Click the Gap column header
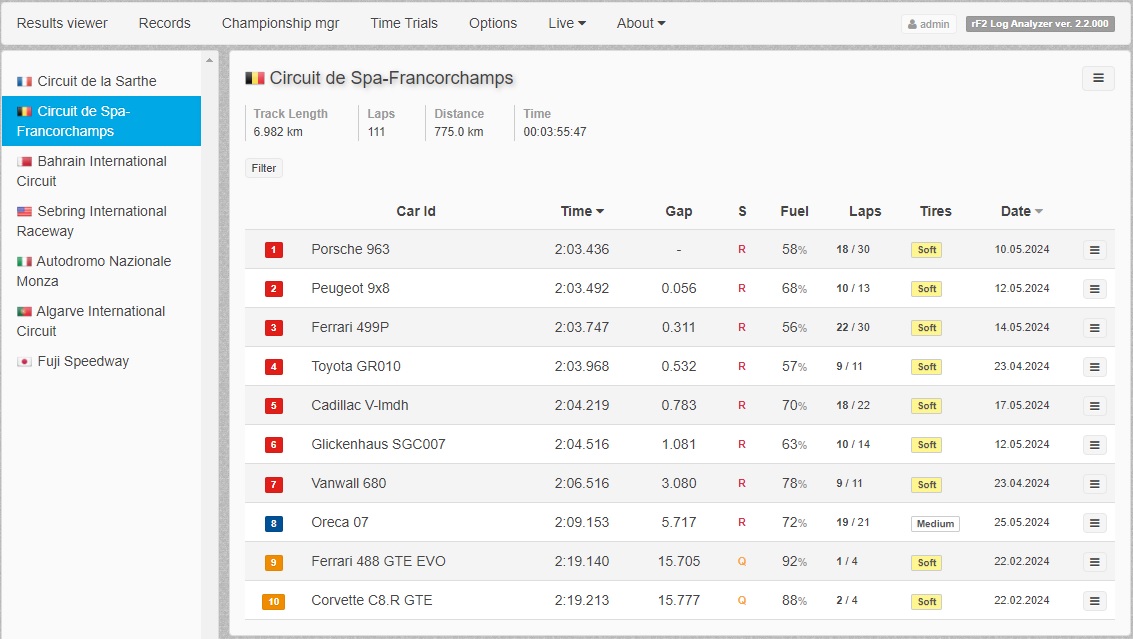 (678, 211)
